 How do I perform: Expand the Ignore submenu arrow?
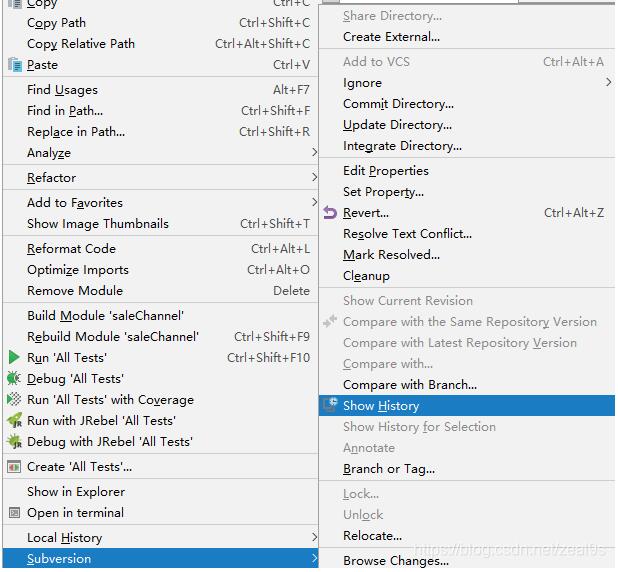coord(608,83)
